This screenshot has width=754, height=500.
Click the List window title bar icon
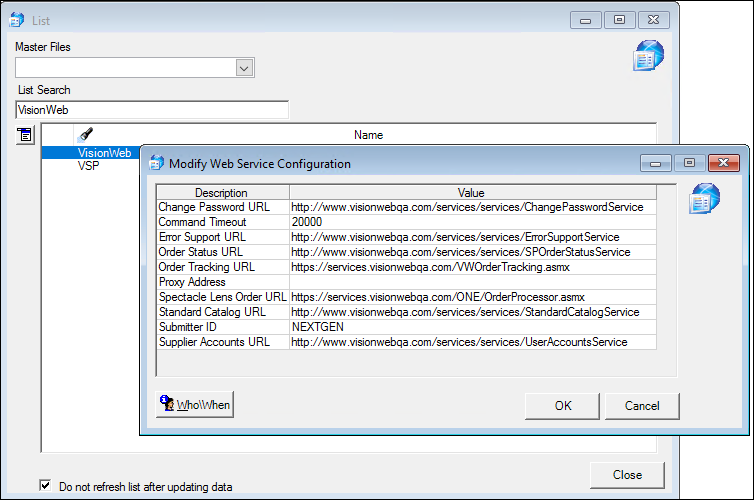(x=17, y=20)
